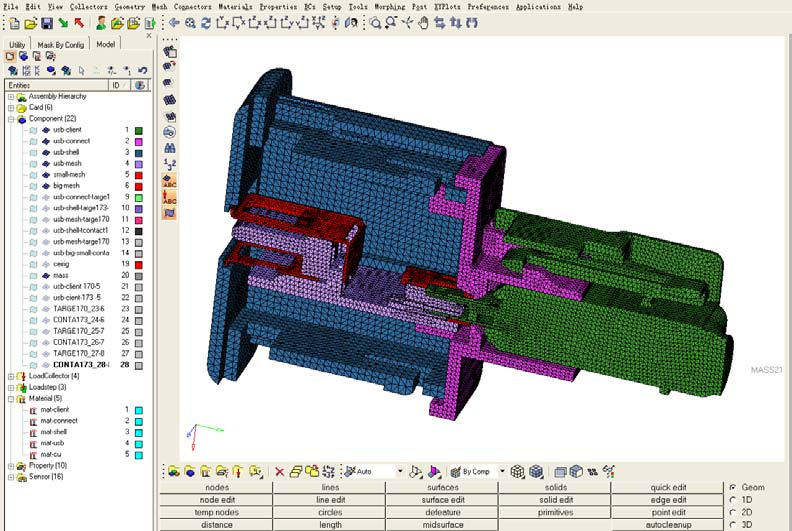The image size is (792, 531).
Task: Click the undo arrow in browser toolbar
Action: 143,70
